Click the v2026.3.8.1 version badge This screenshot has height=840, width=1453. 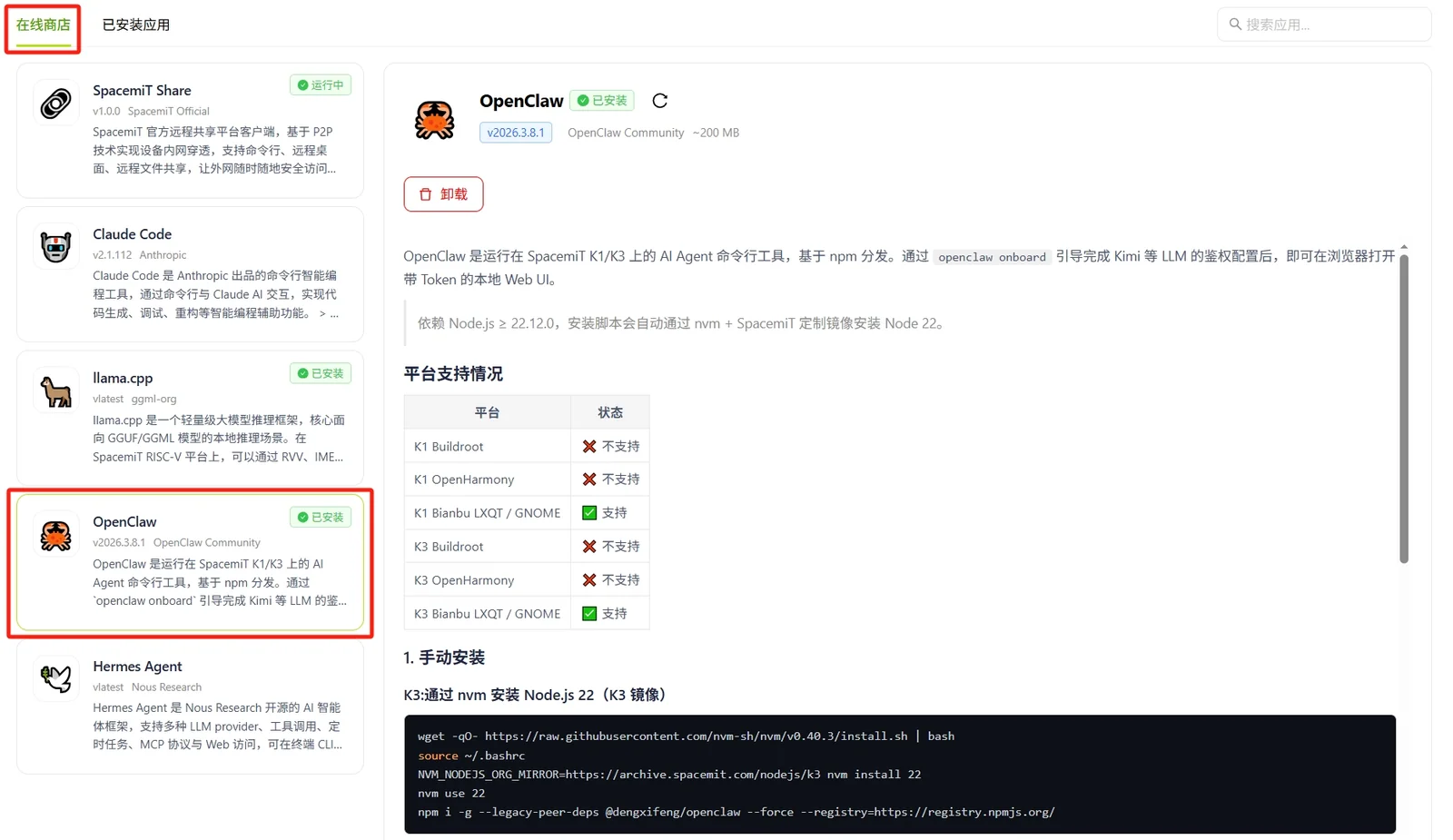click(516, 133)
